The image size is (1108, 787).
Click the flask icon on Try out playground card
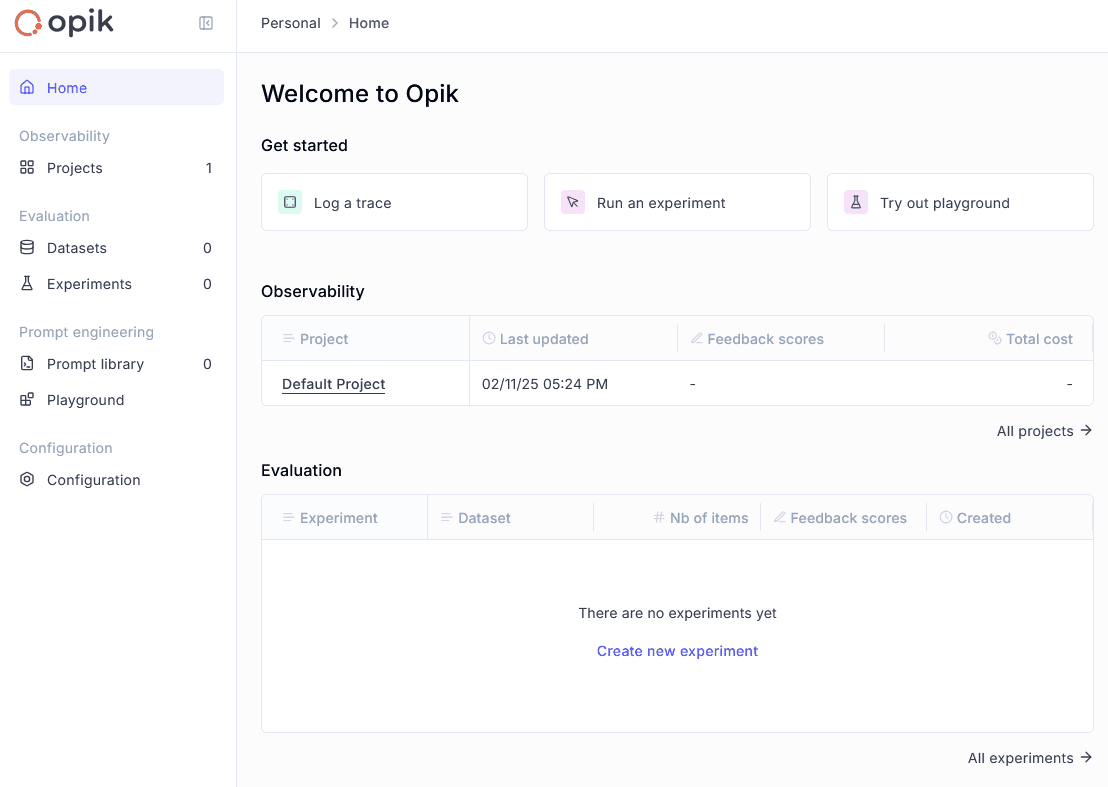(x=856, y=201)
